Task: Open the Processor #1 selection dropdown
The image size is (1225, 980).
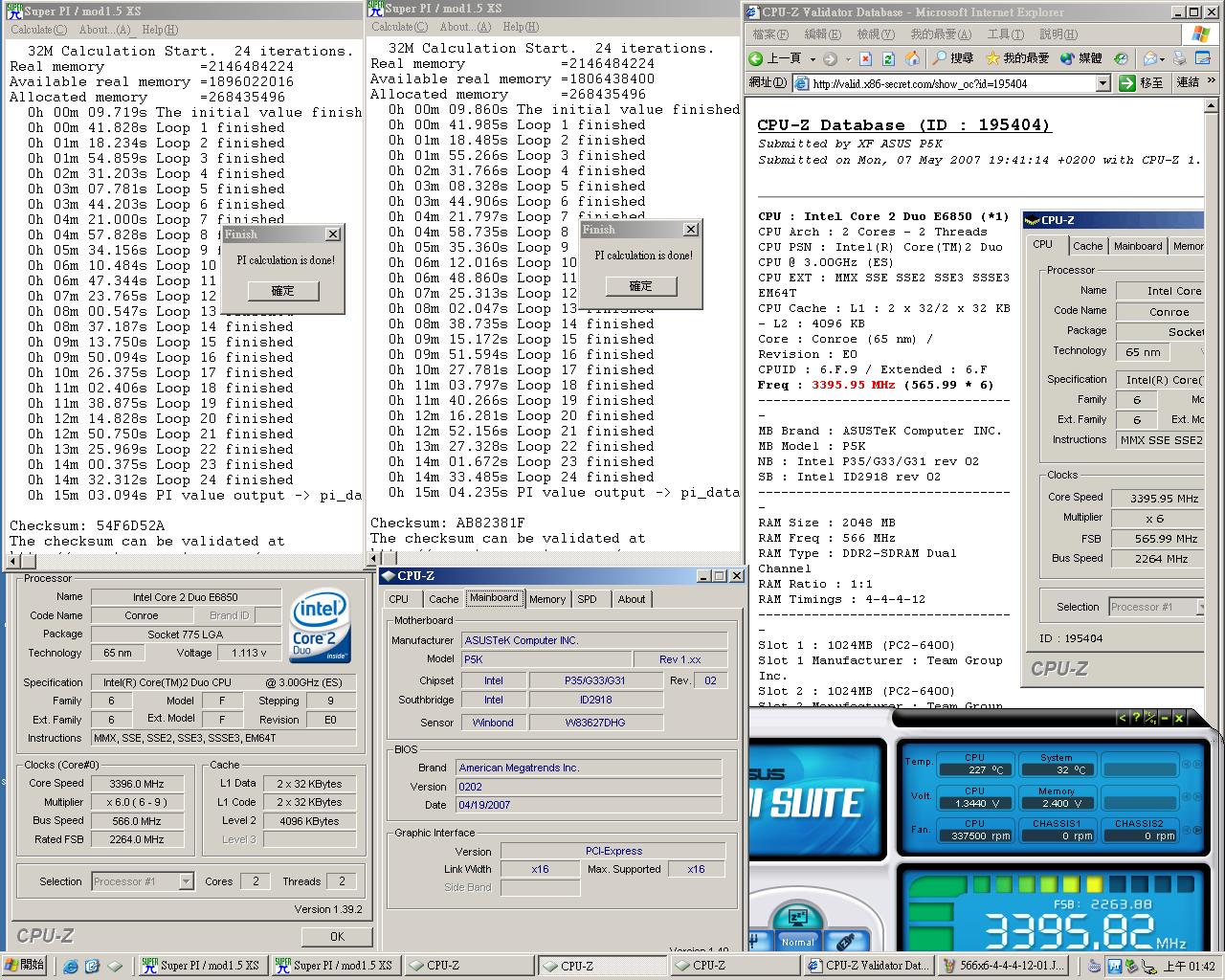Action: coord(186,881)
